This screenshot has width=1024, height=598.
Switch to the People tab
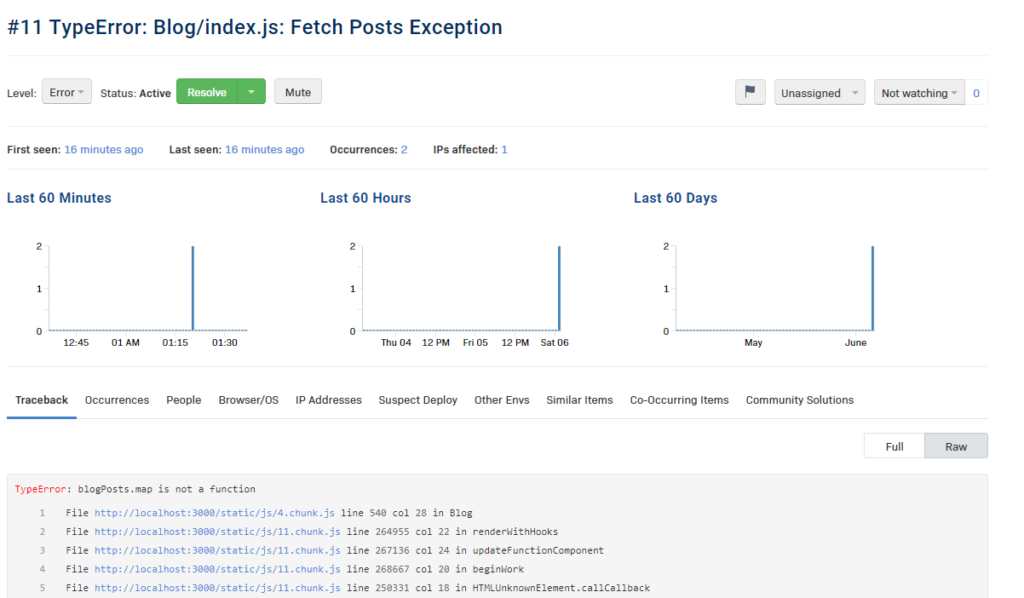(x=183, y=399)
